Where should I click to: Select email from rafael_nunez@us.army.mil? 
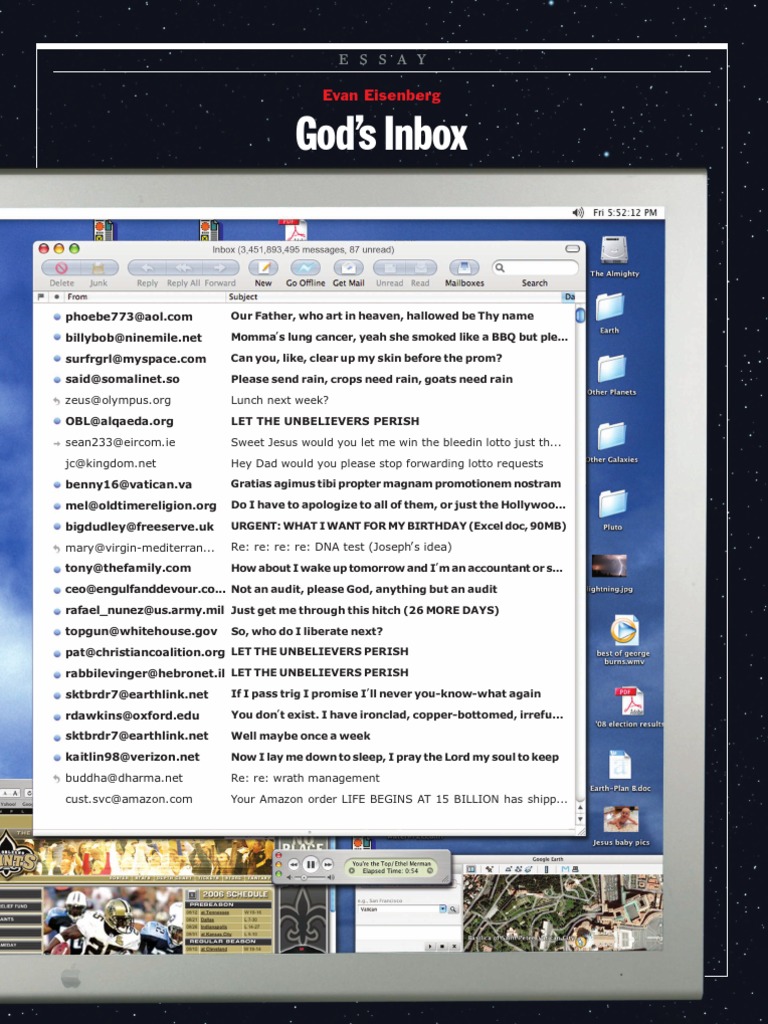(306, 610)
